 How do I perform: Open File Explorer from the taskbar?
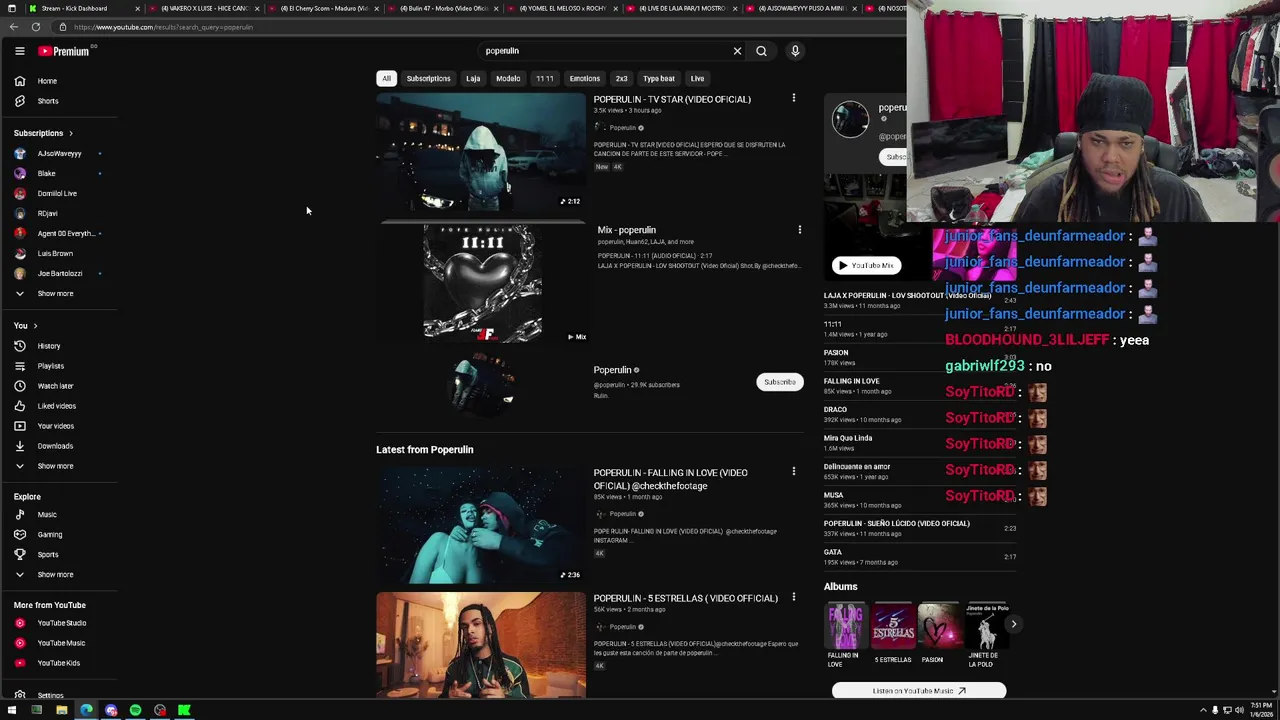coord(61,710)
